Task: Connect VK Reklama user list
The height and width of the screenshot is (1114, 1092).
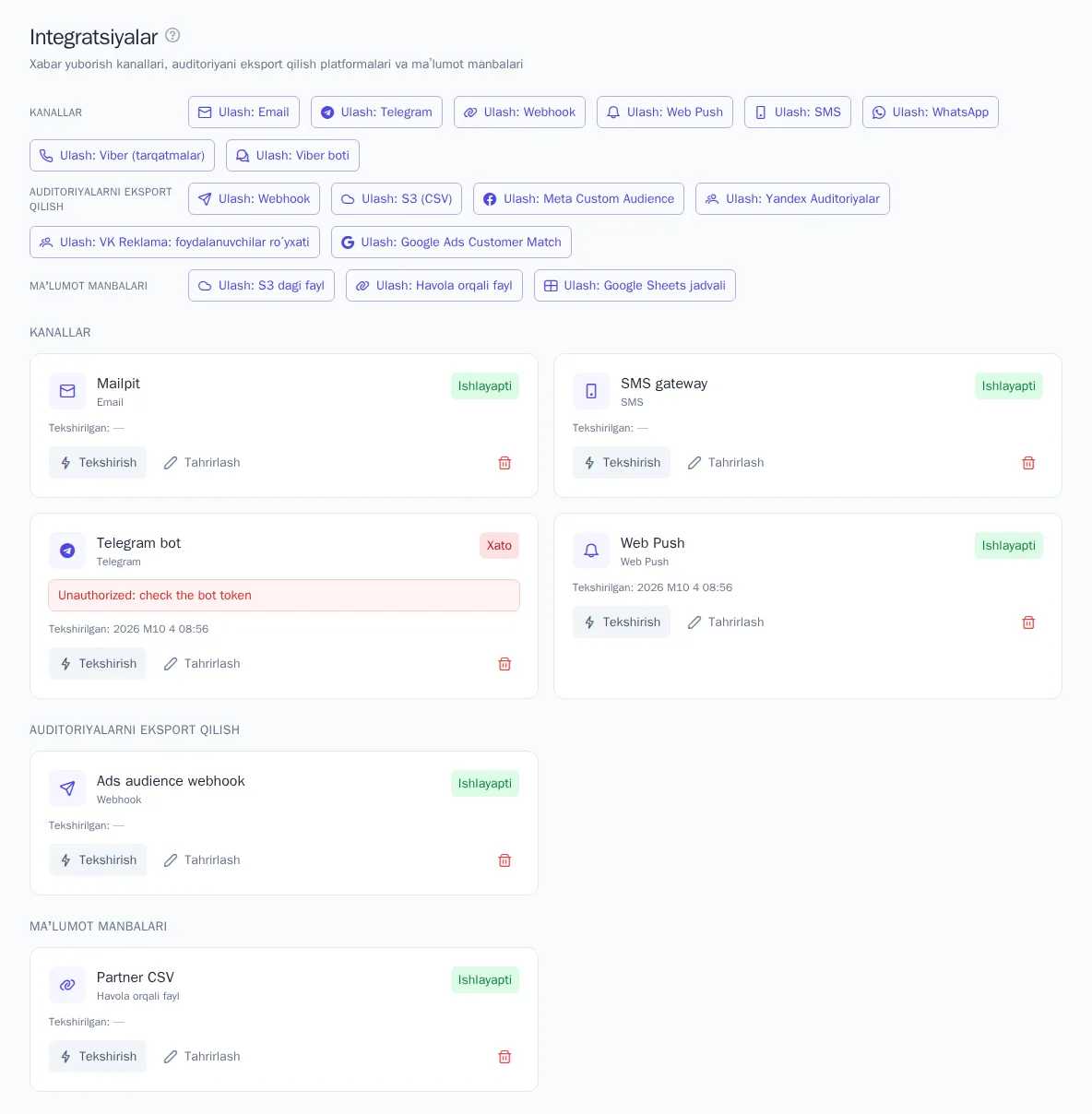Action: [x=174, y=243]
